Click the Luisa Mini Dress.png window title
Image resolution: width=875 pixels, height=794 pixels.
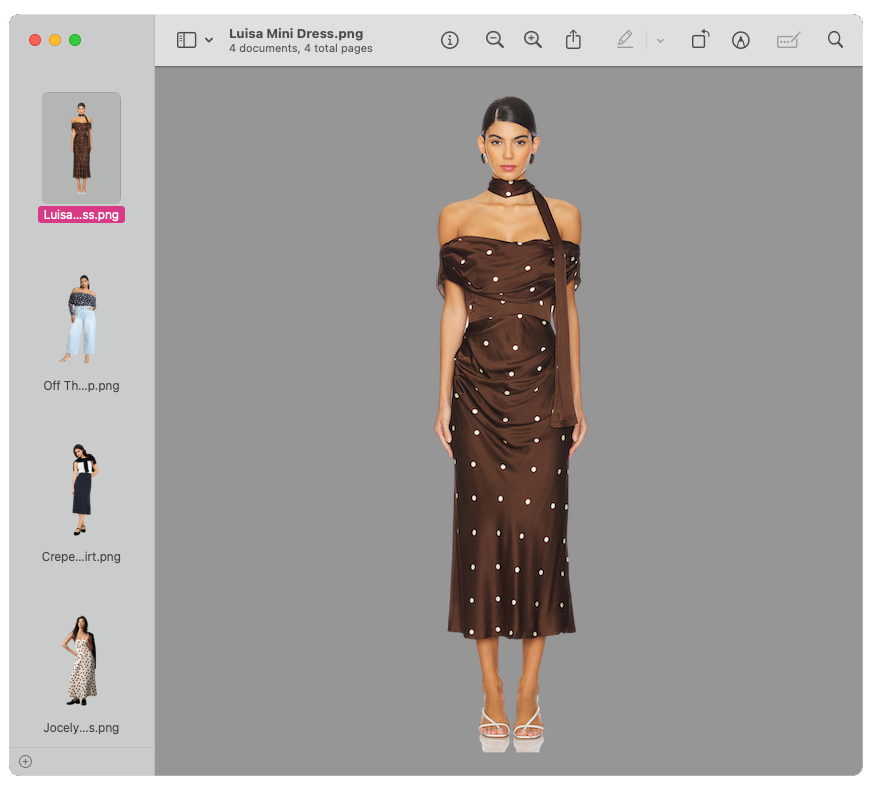click(x=298, y=33)
